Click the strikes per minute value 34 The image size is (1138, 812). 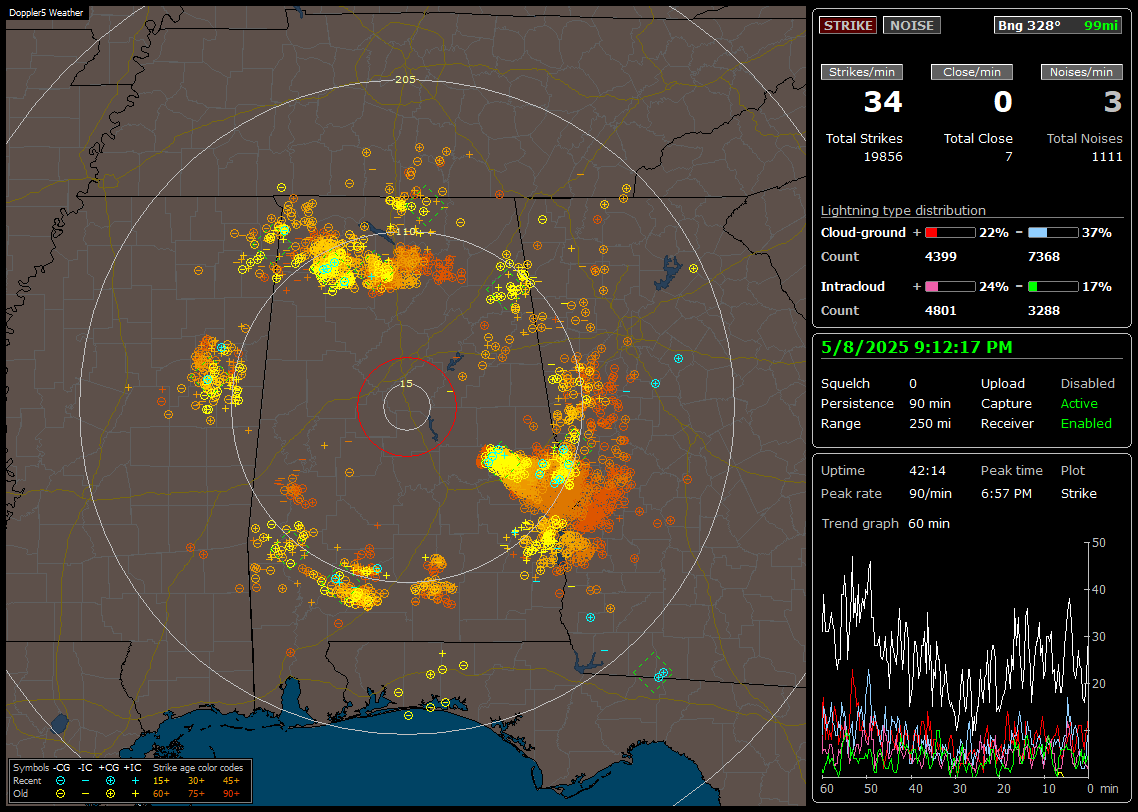[883, 102]
